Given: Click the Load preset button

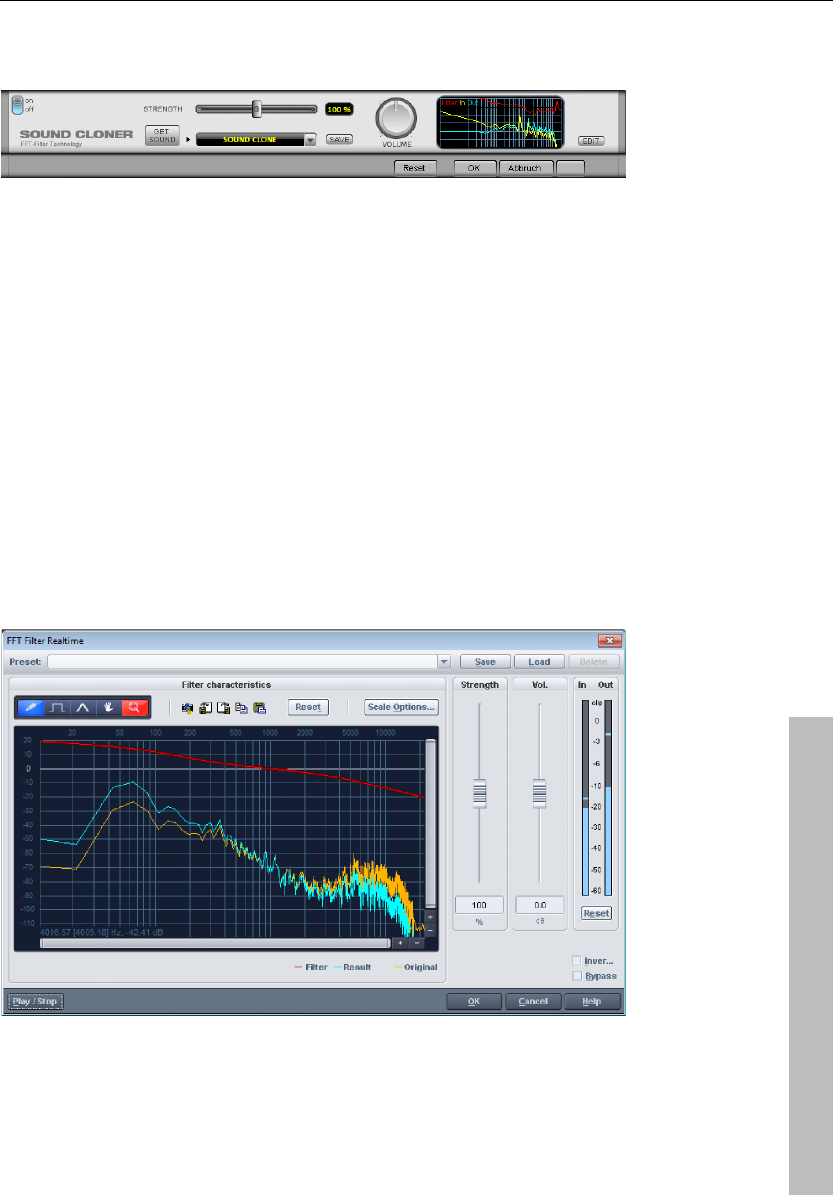Looking at the screenshot, I should tap(540, 662).
